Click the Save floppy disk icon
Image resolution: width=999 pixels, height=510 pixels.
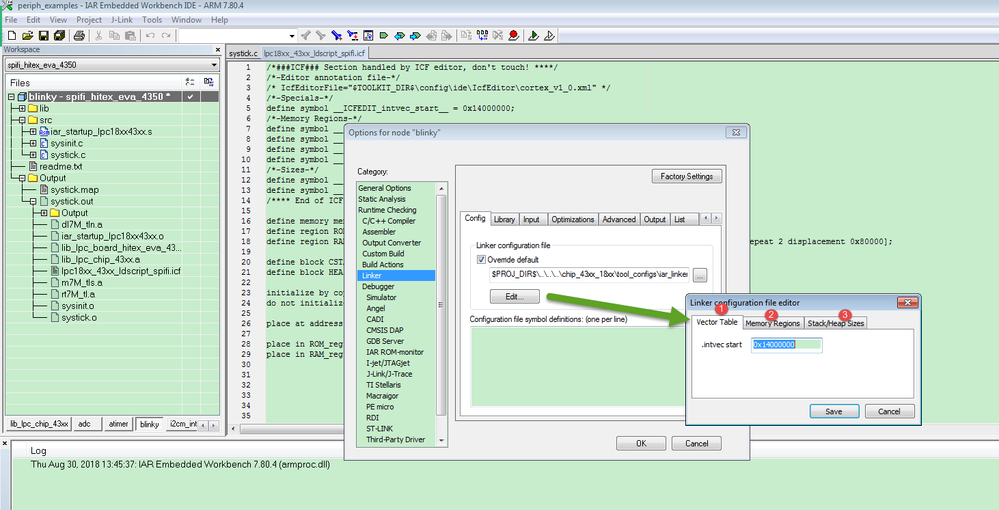[x=44, y=36]
